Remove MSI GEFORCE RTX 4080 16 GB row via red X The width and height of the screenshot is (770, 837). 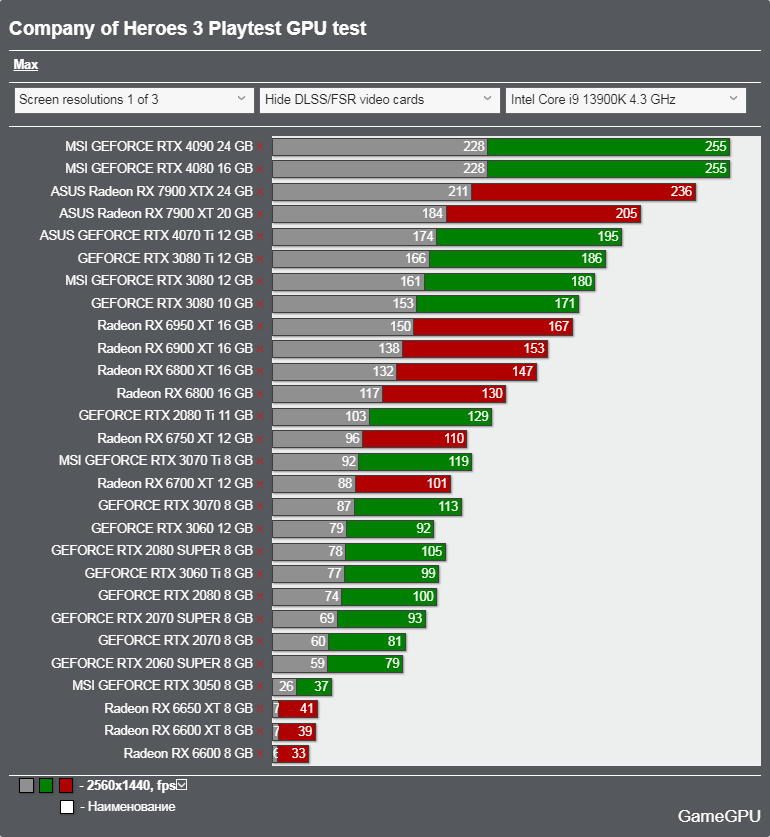pyautogui.click(x=260, y=169)
